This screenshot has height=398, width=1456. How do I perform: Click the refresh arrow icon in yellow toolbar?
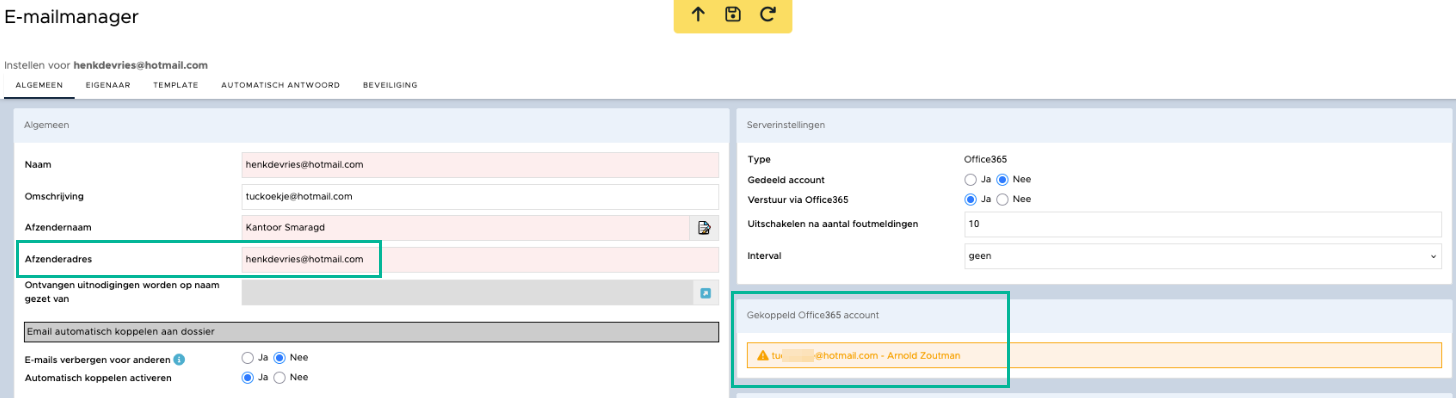767,14
